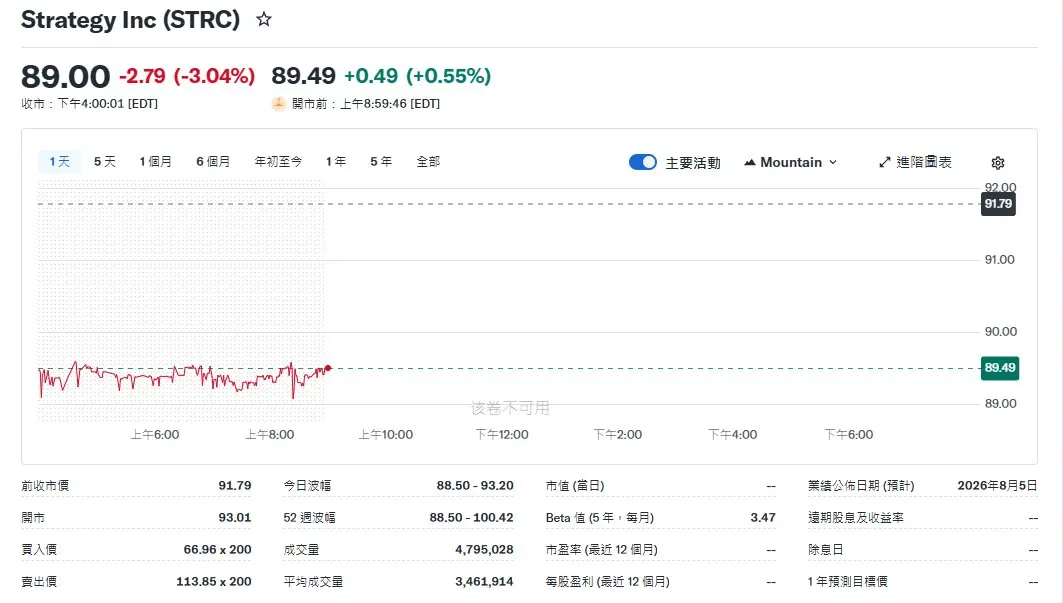1063x603 pixels.
Task: Click the 上午10:00 axis label
Action: [x=386, y=434]
